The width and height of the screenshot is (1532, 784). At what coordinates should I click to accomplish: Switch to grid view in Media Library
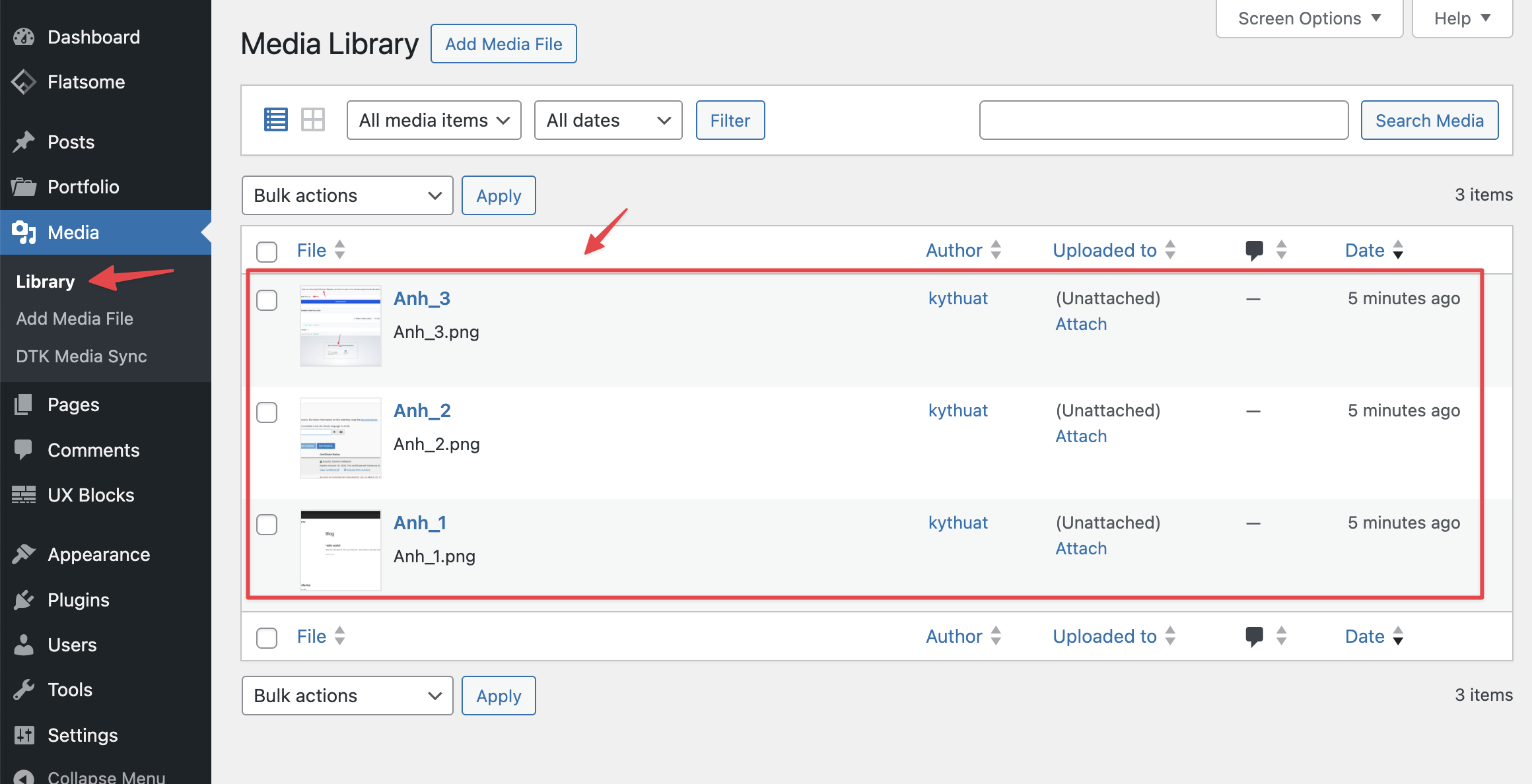click(313, 119)
